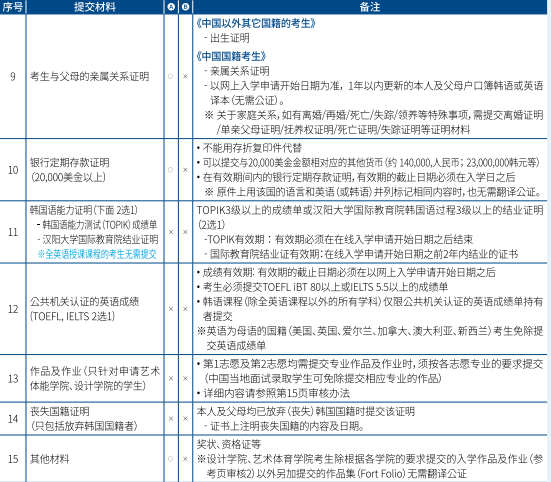551x482 pixels.
Task: Select row number 11 cell
Action: pyautogui.click(x=13, y=232)
